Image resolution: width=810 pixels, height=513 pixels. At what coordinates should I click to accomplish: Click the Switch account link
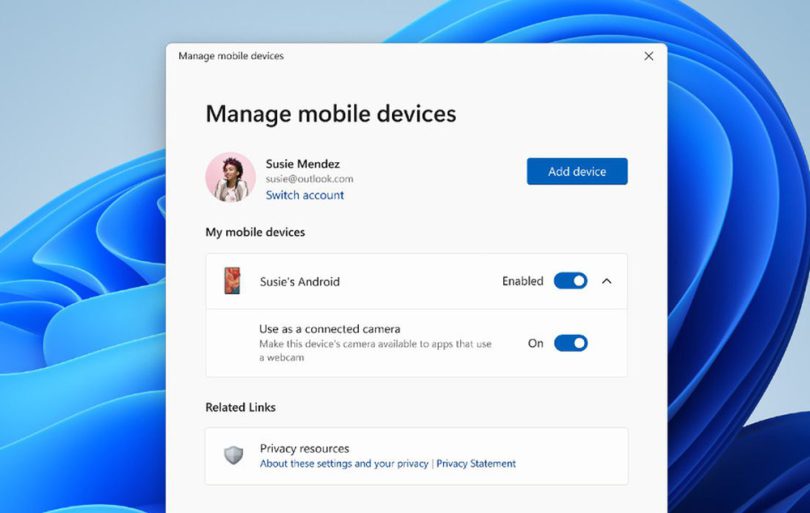point(304,195)
